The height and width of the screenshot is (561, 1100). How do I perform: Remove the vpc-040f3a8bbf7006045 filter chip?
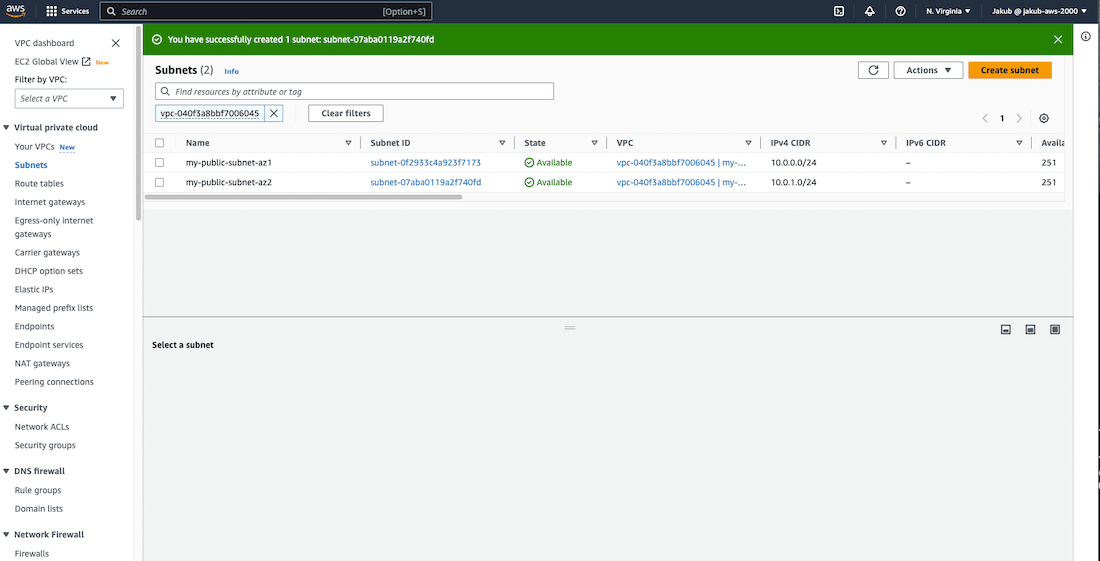click(x=274, y=113)
